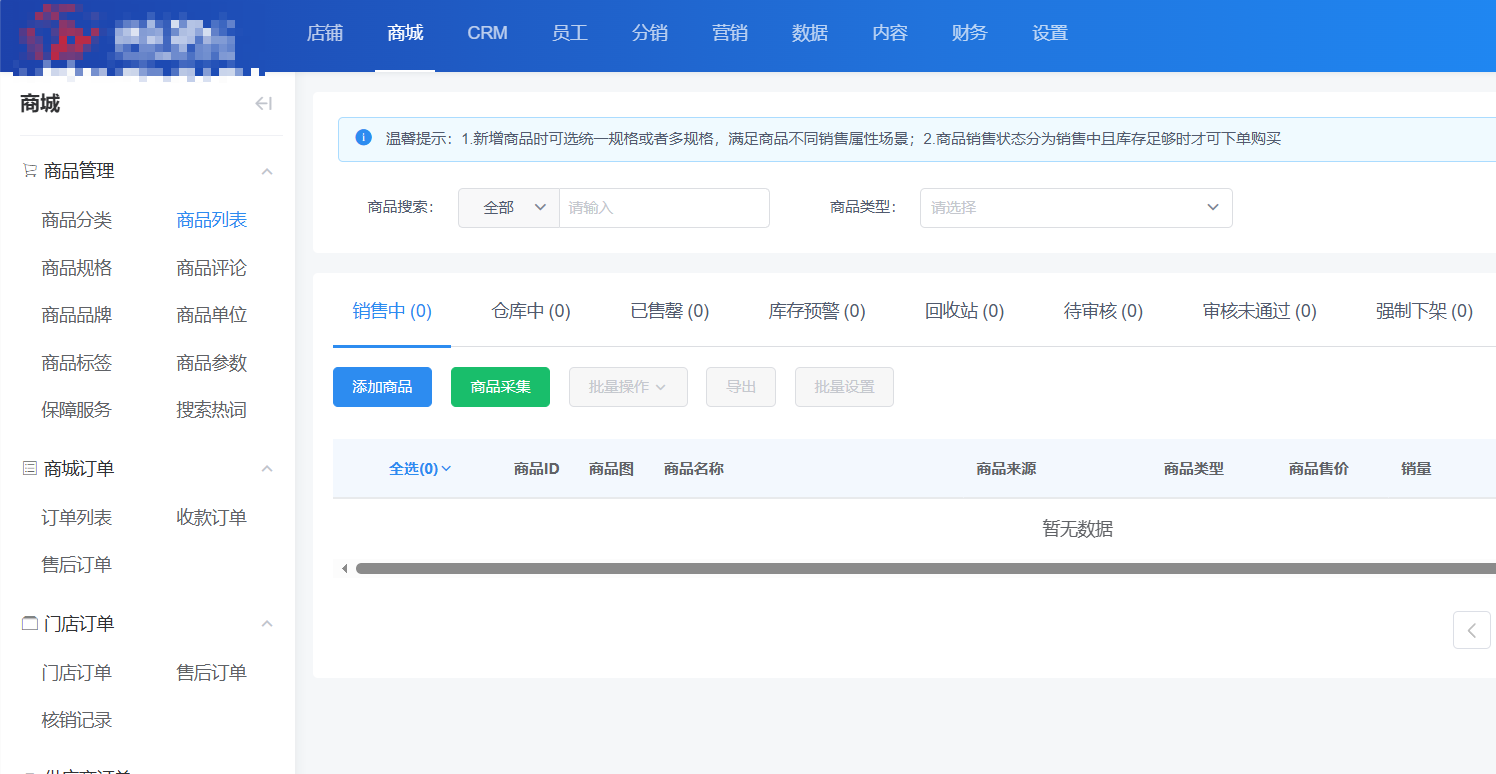Screen dimensions: 1496x774
Task: Collapse the sidebar using the top arrow icon
Action: tap(264, 104)
